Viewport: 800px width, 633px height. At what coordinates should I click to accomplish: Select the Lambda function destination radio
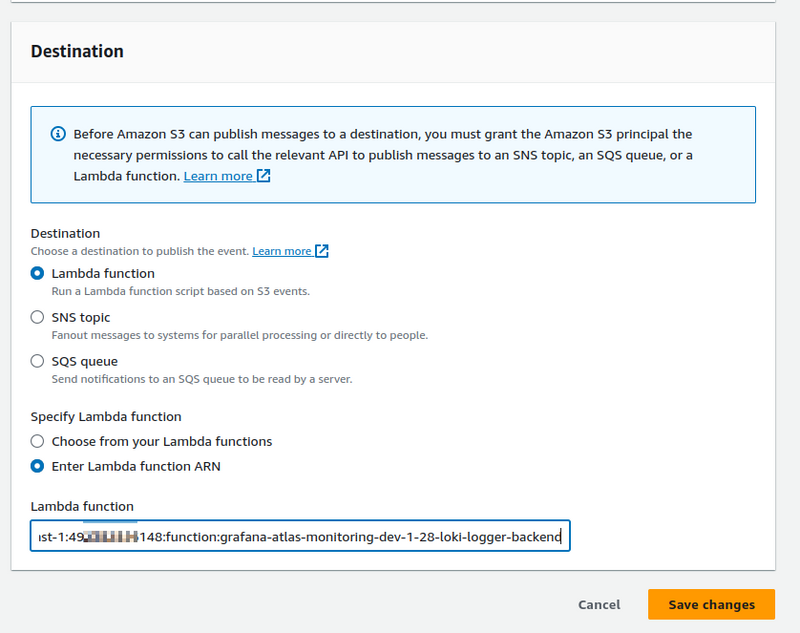point(38,273)
